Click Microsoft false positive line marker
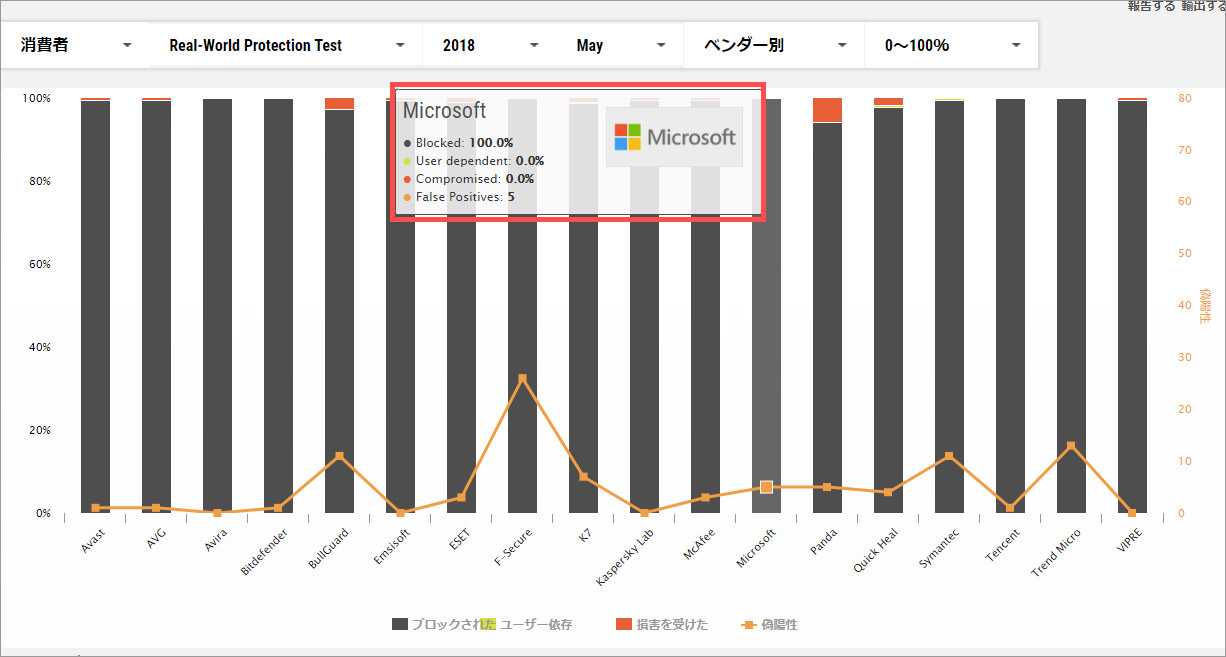Viewport: 1226px width, 657px height. pyautogui.click(x=766, y=487)
